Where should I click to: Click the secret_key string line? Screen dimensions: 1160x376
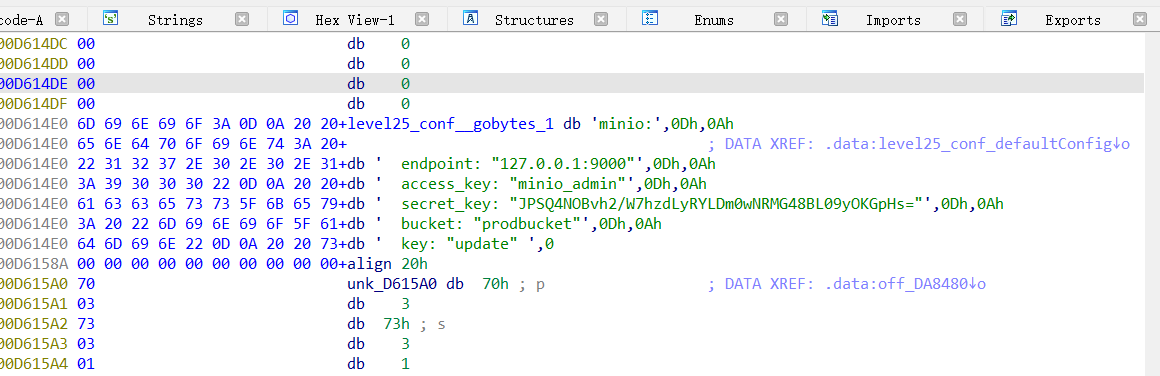coord(702,204)
